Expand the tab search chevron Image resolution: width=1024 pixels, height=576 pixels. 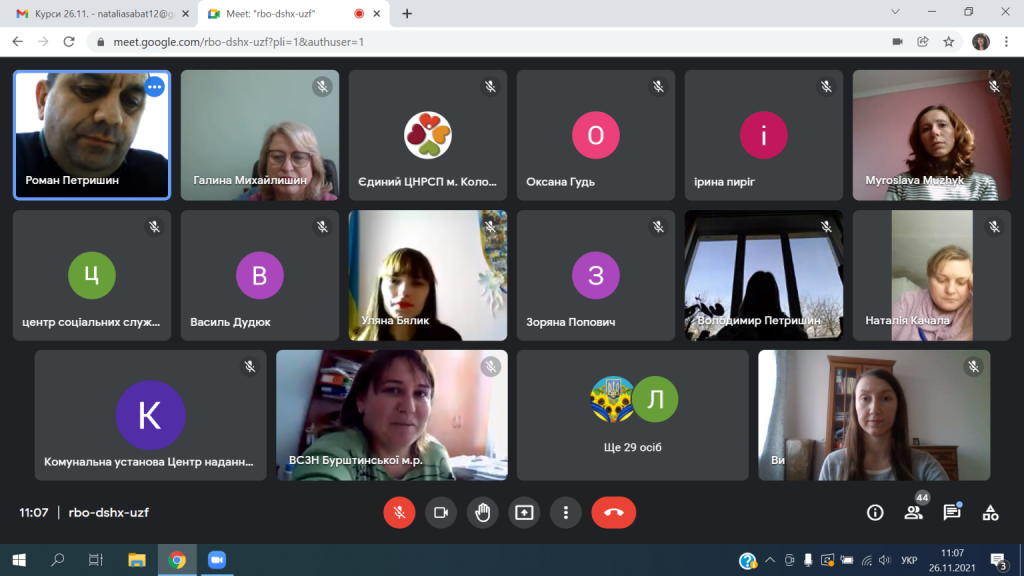(895, 12)
